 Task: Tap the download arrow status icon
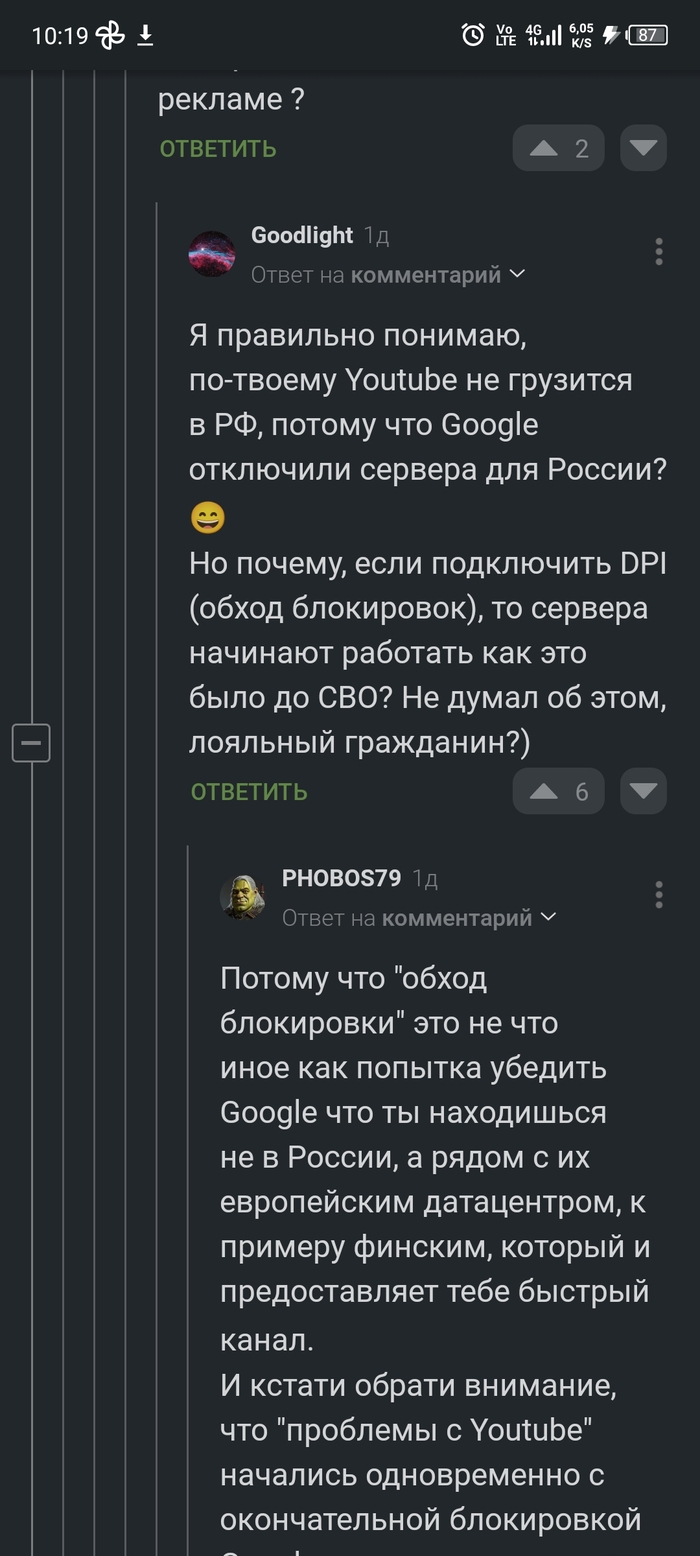[145, 36]
